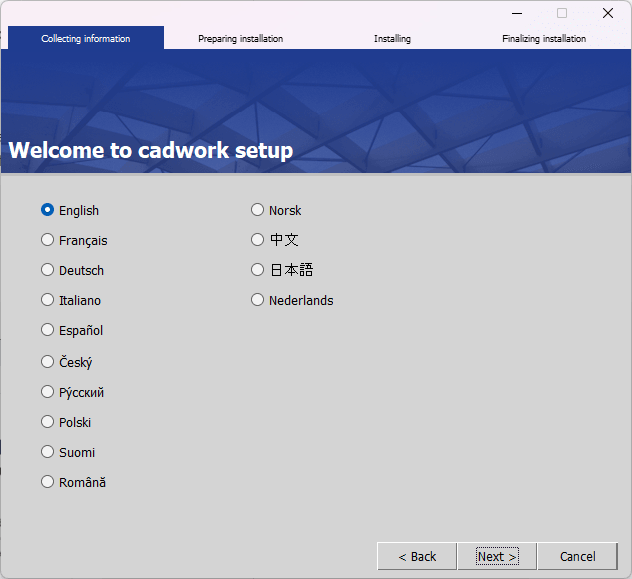Cancel the cadwork setup
The width and height of the screenshot is (632, 579).
tap(578, 556)
